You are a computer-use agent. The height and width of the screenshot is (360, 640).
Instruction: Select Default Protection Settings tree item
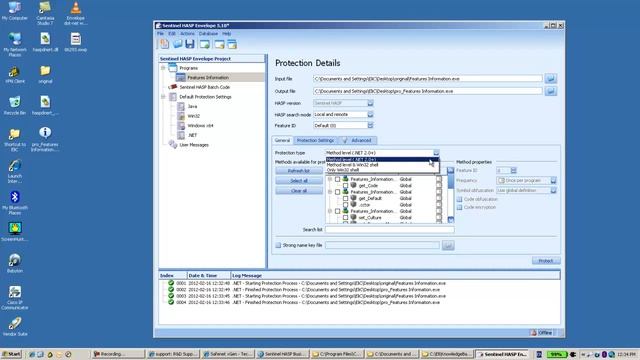click(205, 97)
